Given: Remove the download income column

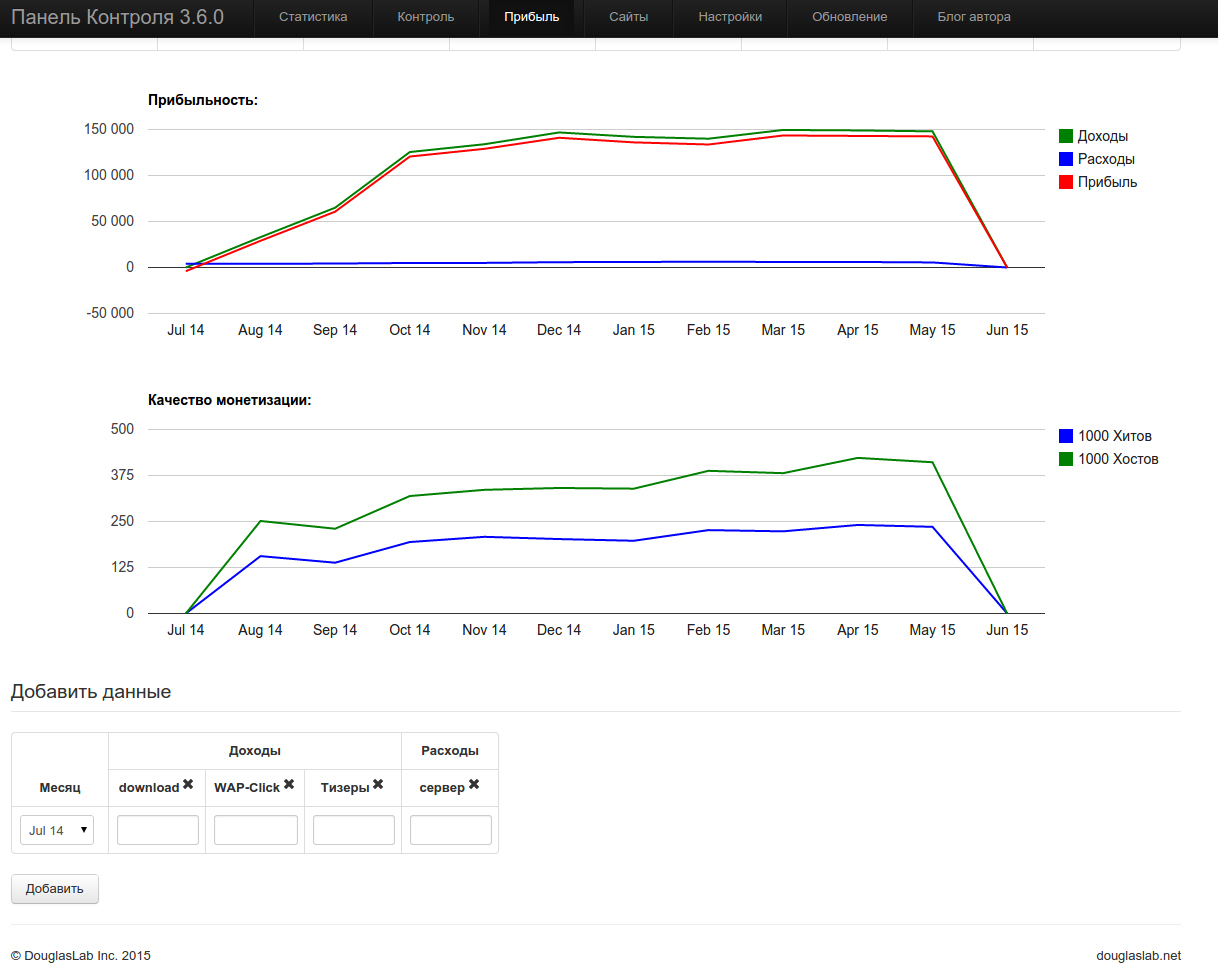Looking at the screenshot, I should click(x=187, y=785).
